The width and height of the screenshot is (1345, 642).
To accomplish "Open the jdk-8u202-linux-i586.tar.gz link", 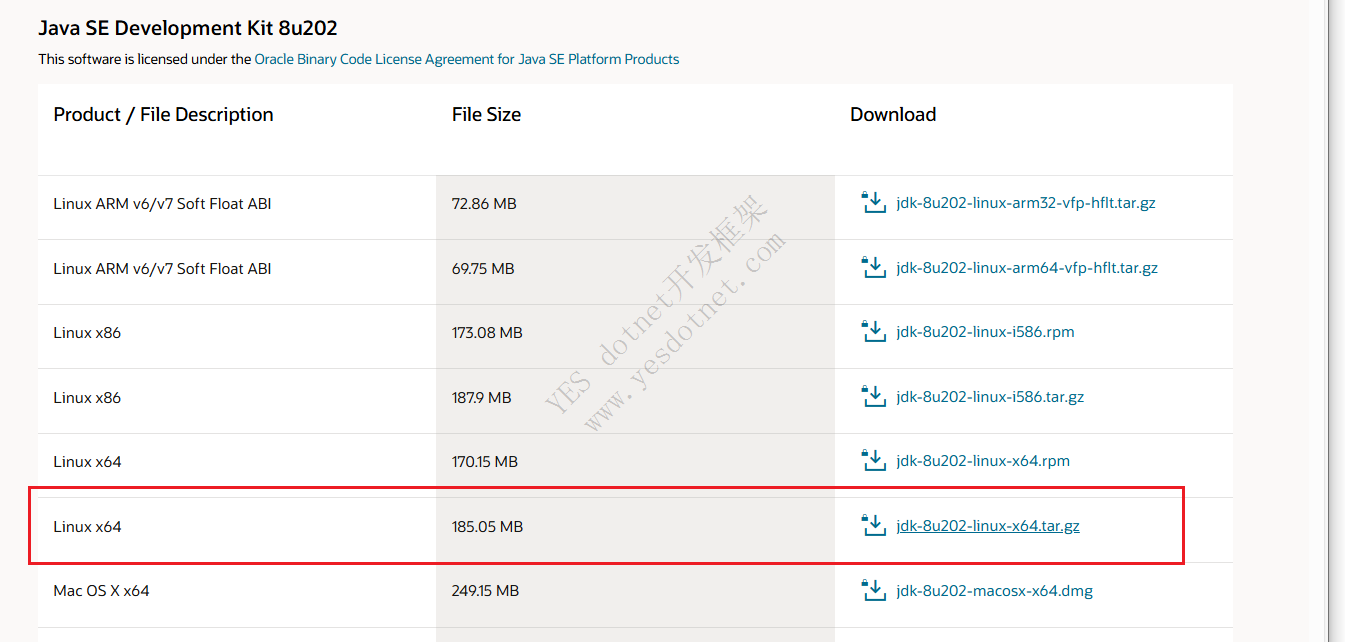I will coord(991,397).
